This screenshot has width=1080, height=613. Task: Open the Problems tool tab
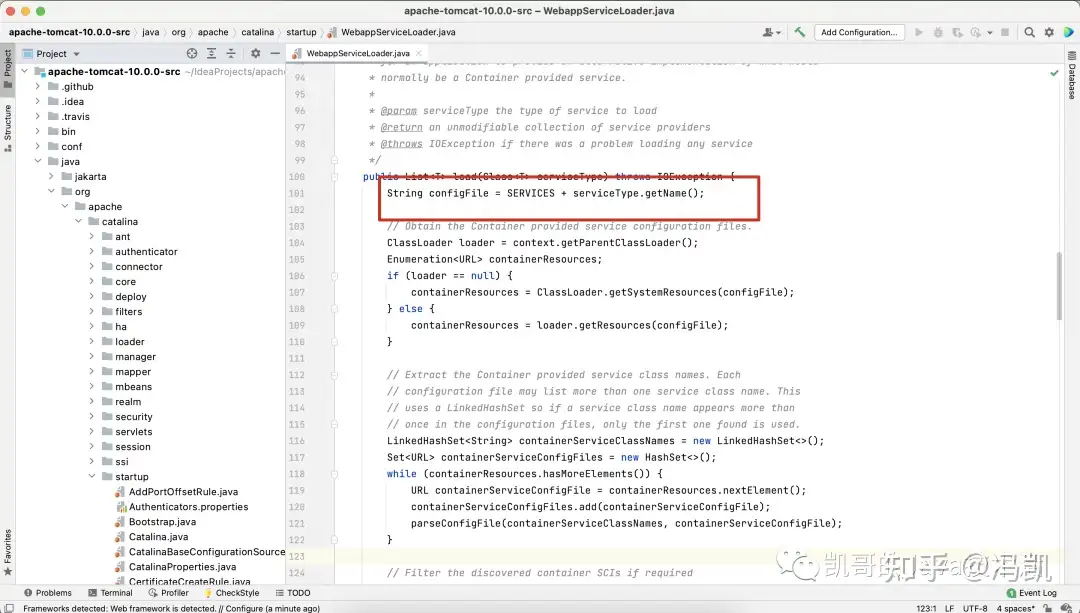(48, 593)
